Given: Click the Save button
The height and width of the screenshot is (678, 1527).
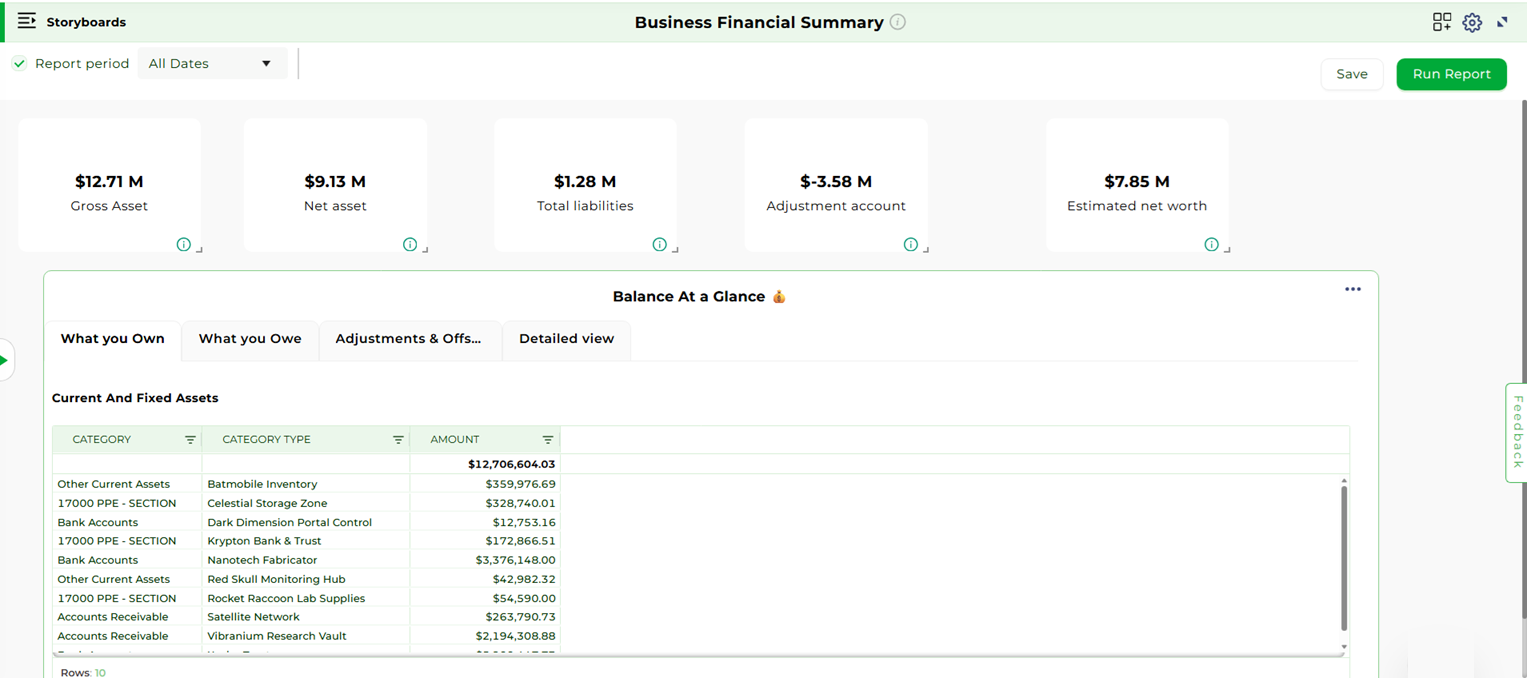Looking at the screenshot, I should pyautogui.click(x=1352, y=74).
